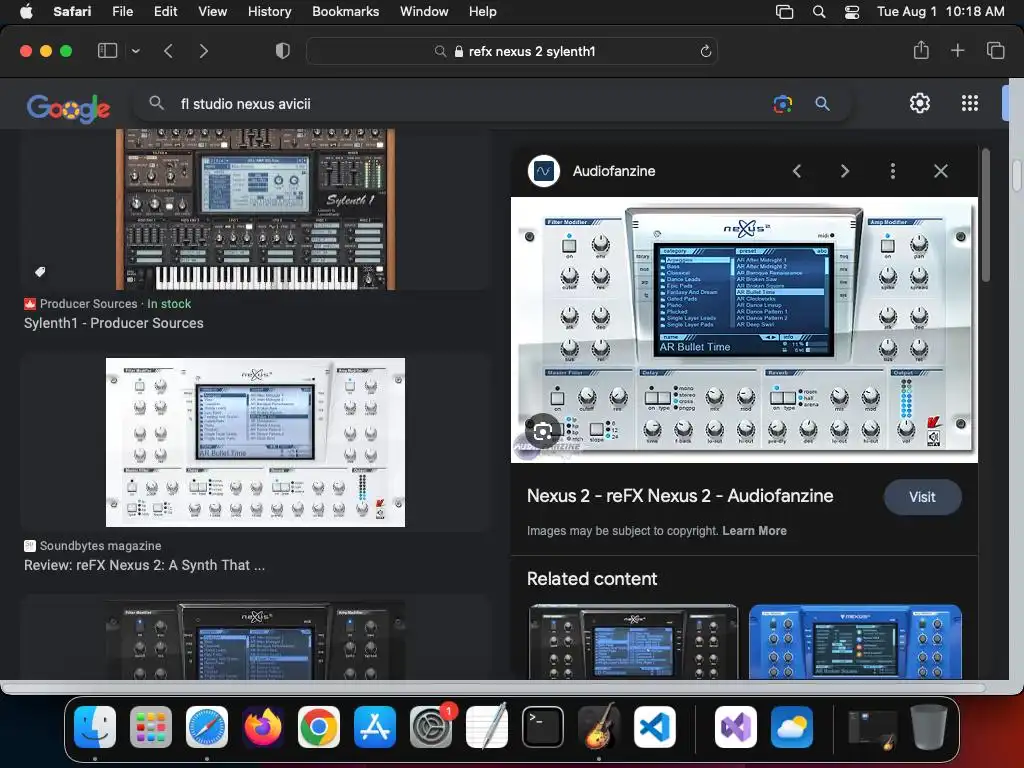The image size is (1024, 768).
Task: Launch Firefox from the Dock
Action: coord(263,726)
